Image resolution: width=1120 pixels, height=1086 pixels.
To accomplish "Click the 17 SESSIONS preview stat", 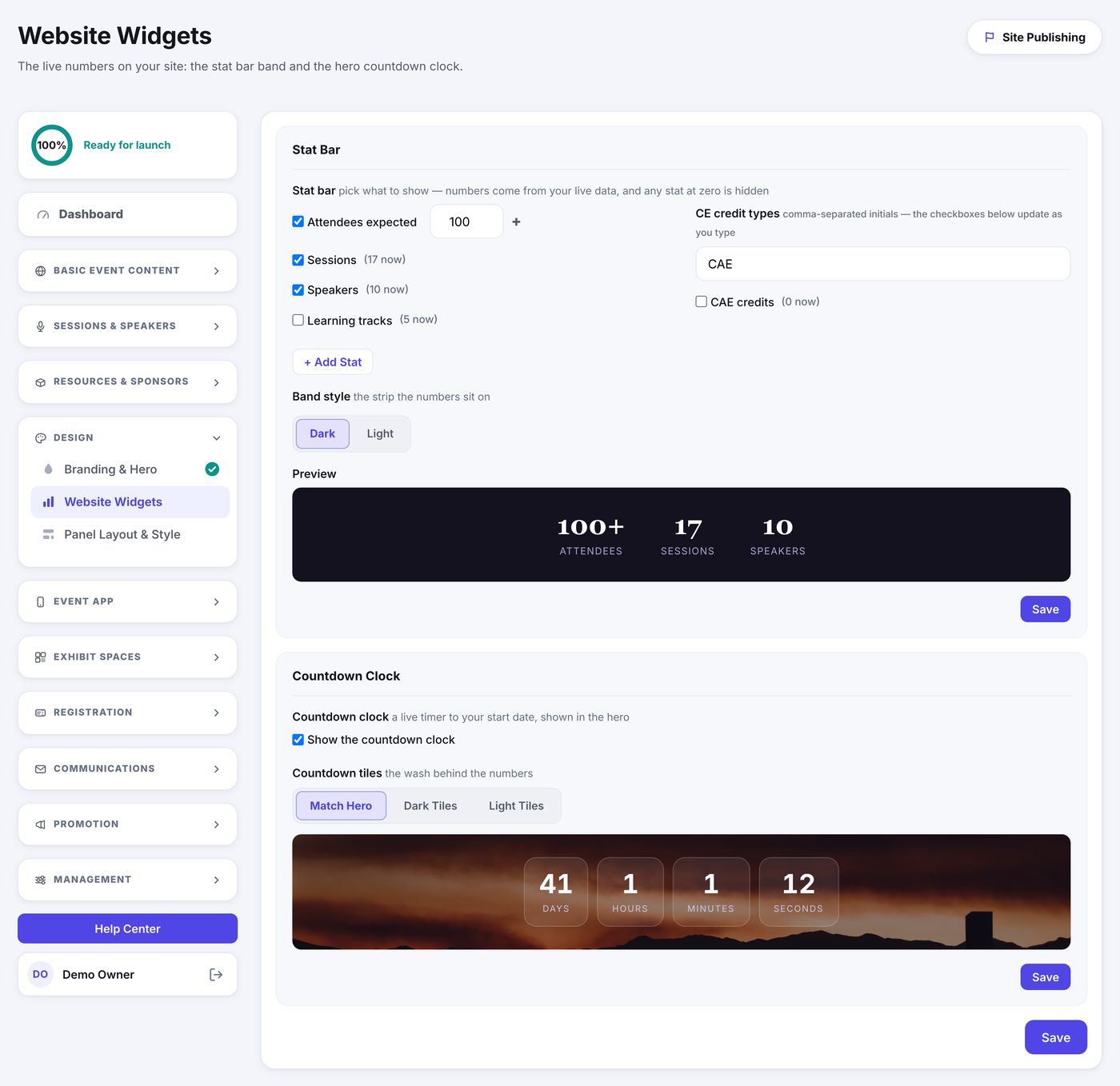I will (687, 535).
